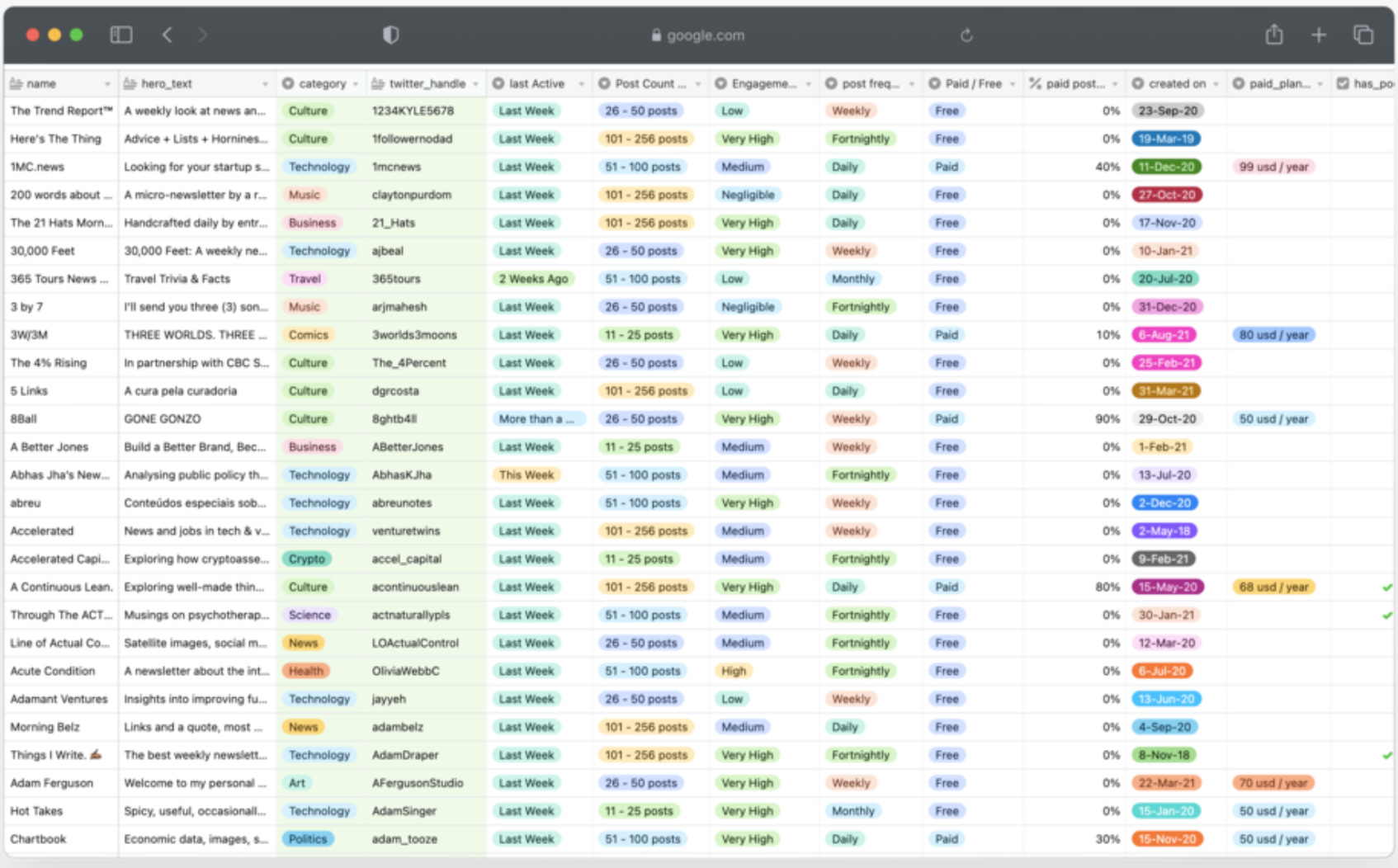Go back with the browser back arrow
This screenshot has height=868, width=1398.
[168, 35]
